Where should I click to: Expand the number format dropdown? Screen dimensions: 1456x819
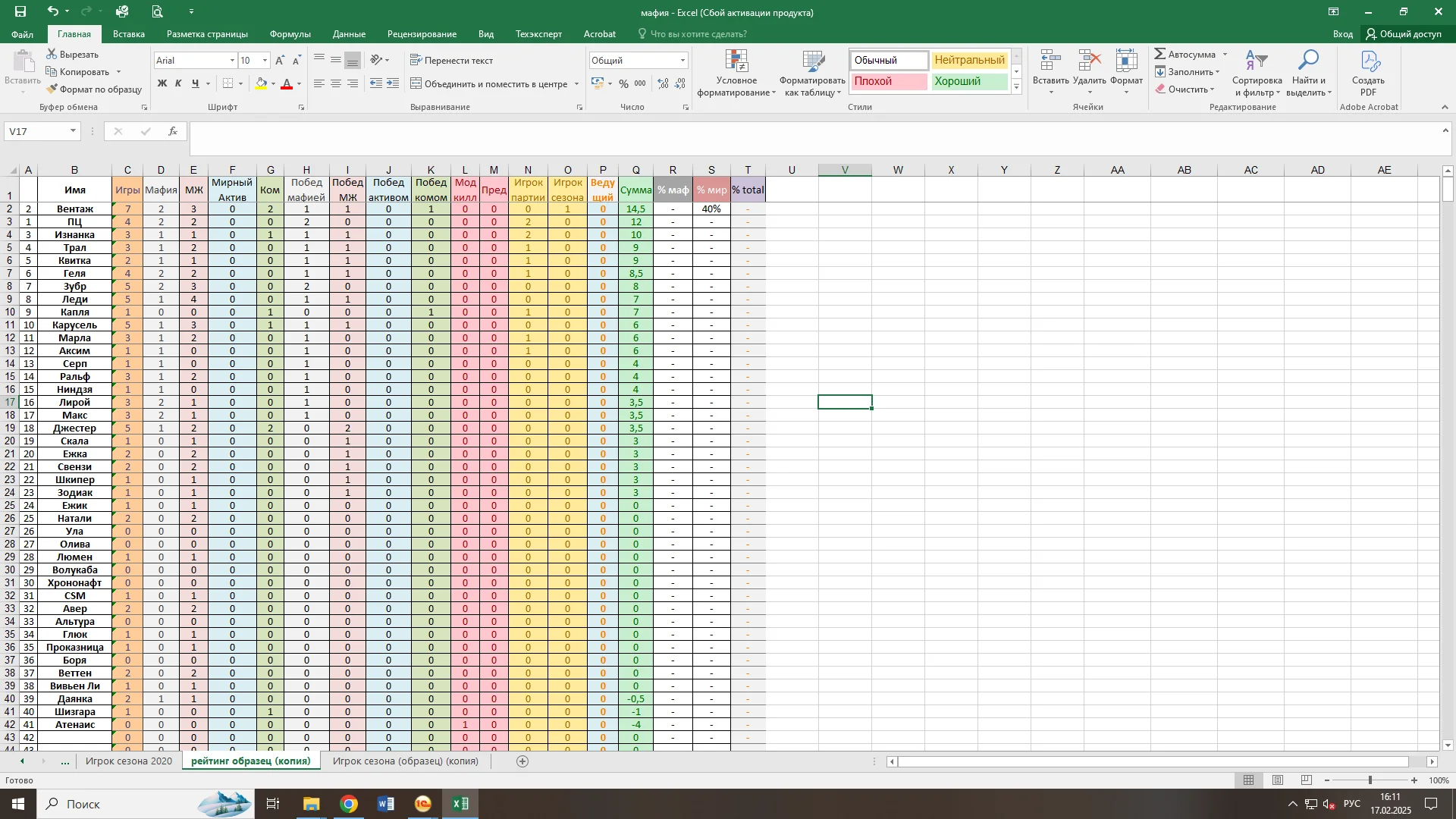click(682, 61)
